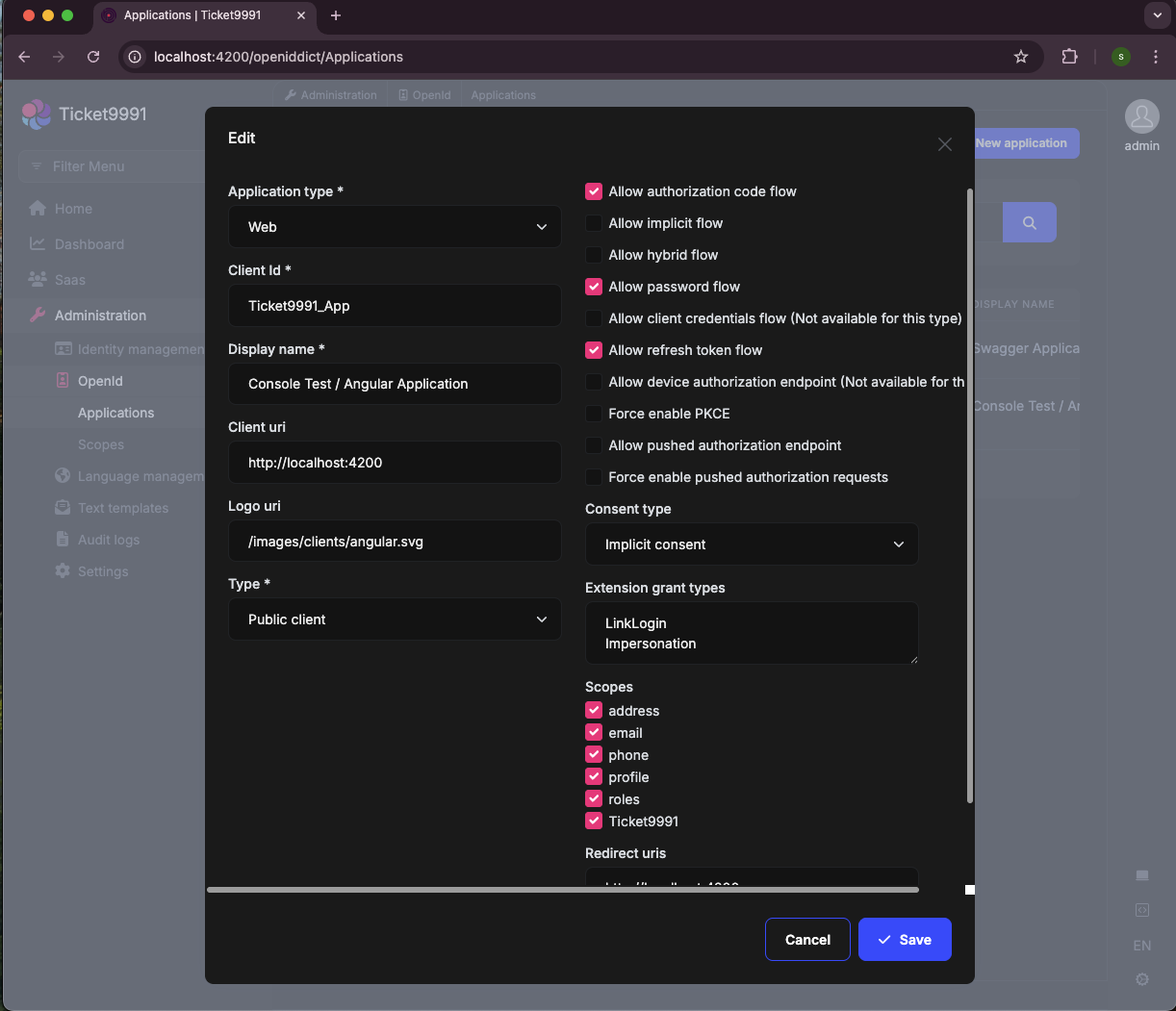1176x1011 pixels.
Task: Bookmark this page with star icon
Action: coord(1020,57)
